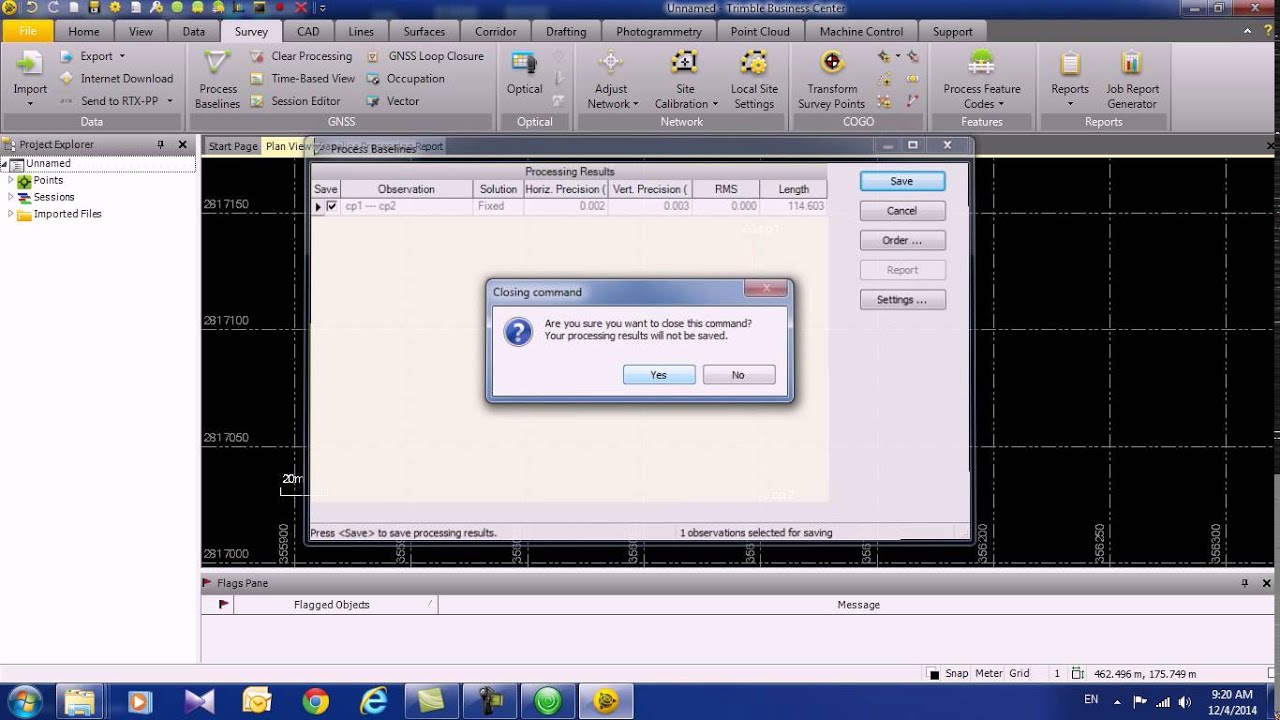
Task: Click the speaker volume tray icon
Action: [x=1185, y=701]
